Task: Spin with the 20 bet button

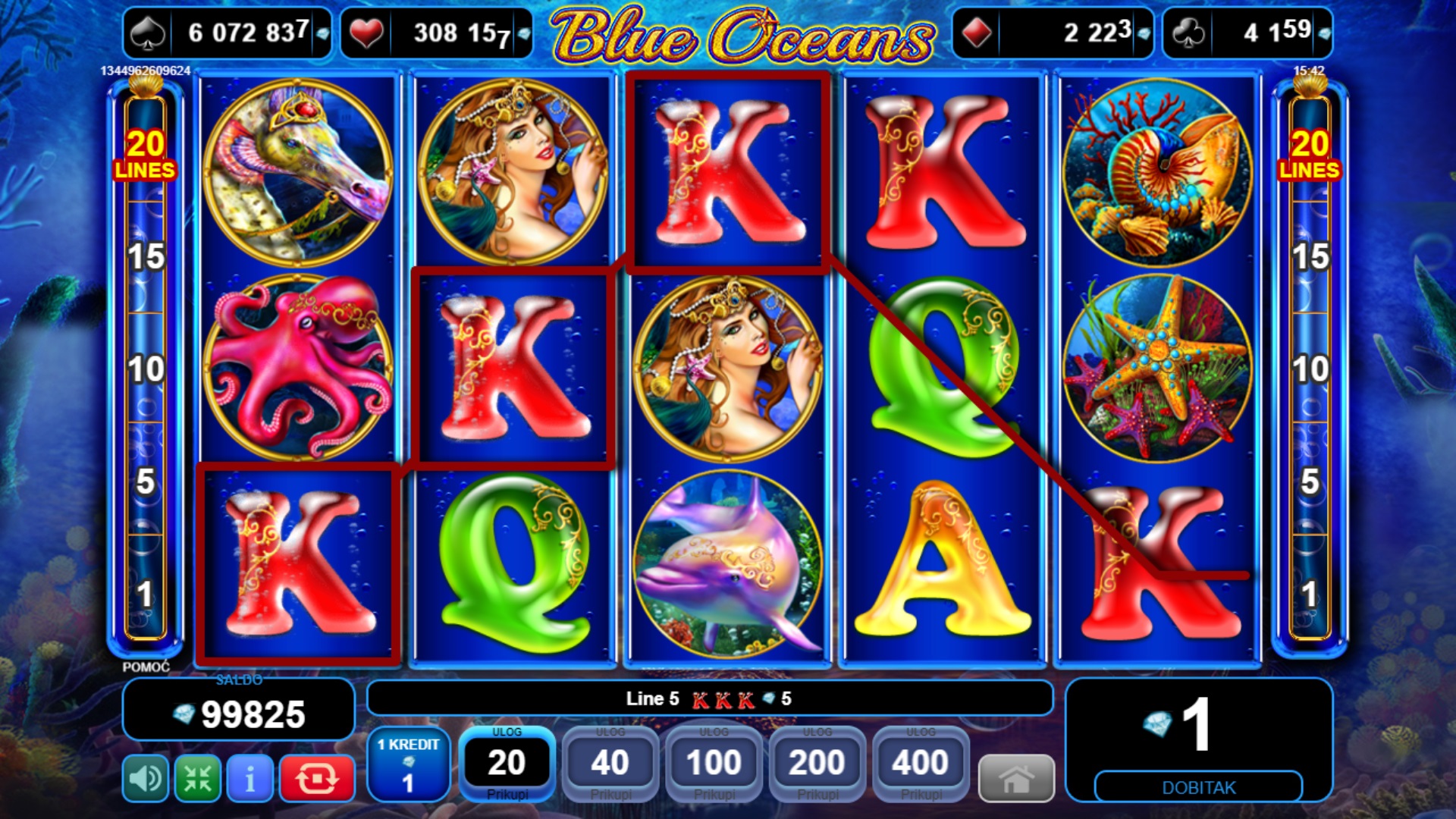Action: click(x=507, y=764)
